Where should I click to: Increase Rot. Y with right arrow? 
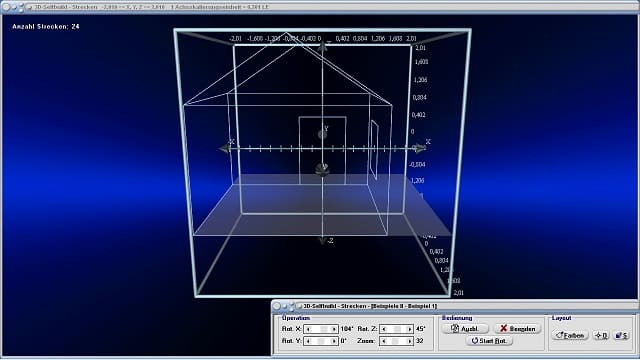pyautogui.click(x=334, y=341)
